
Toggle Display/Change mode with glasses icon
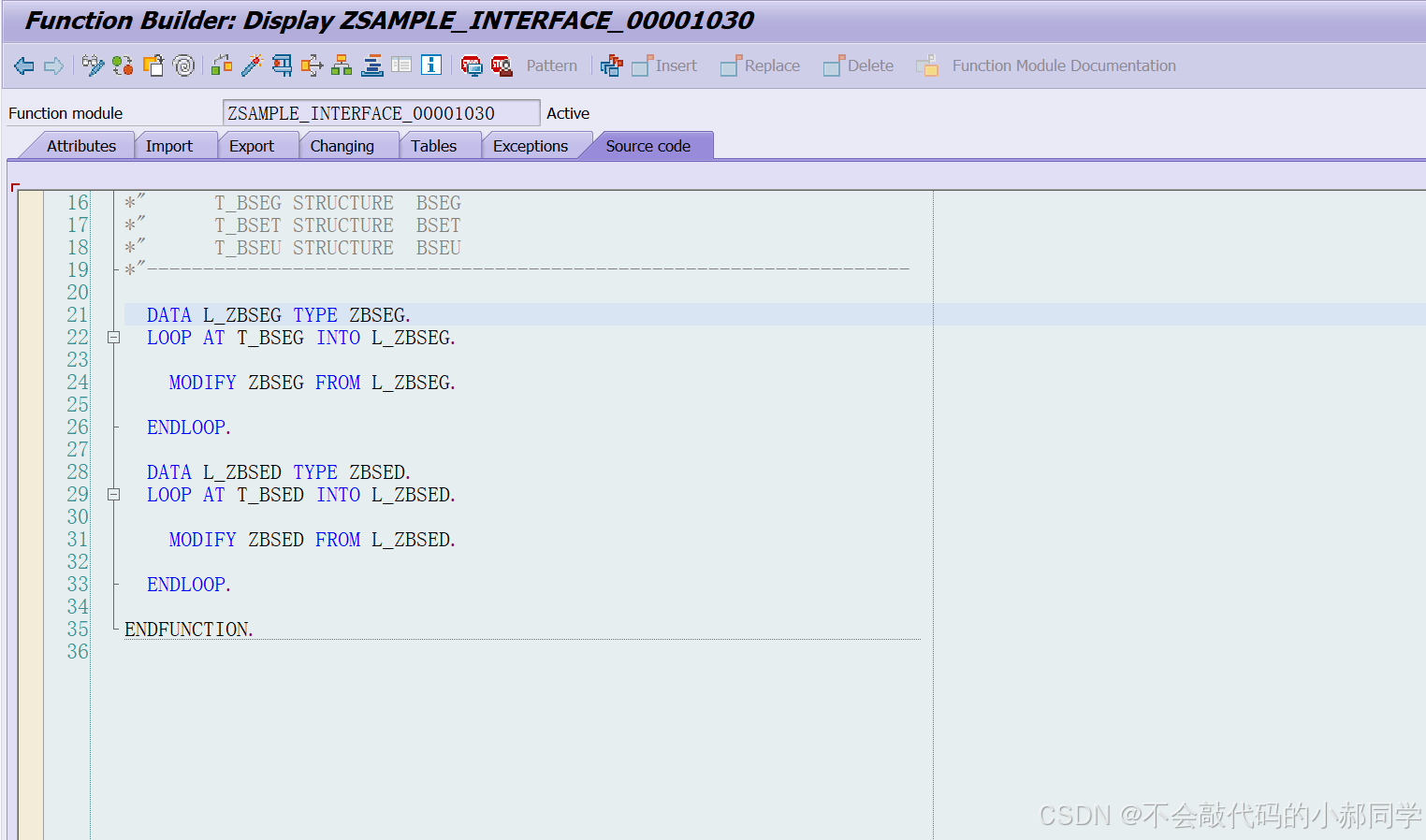(x=93, y=65)
